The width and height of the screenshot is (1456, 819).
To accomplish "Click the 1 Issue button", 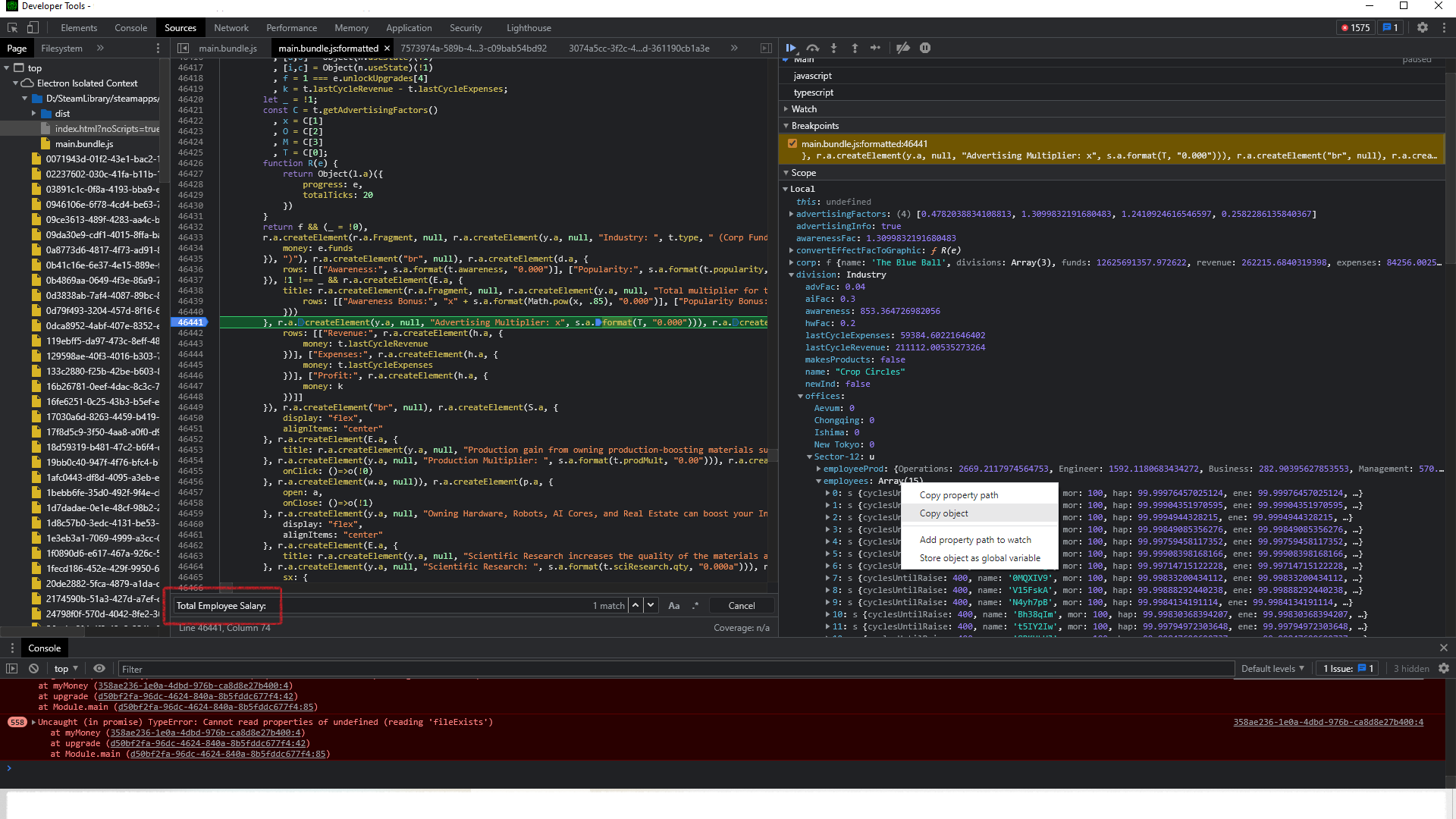I will coord(1348,668).
